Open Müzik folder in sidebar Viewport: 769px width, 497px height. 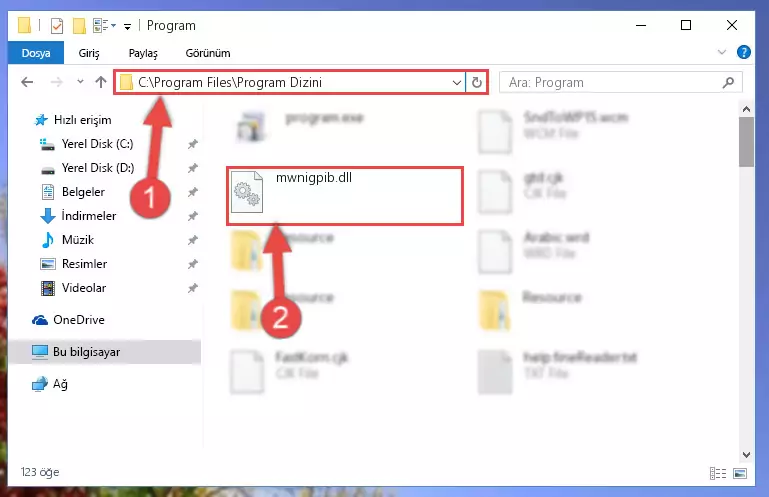click(x=68, y=240)
